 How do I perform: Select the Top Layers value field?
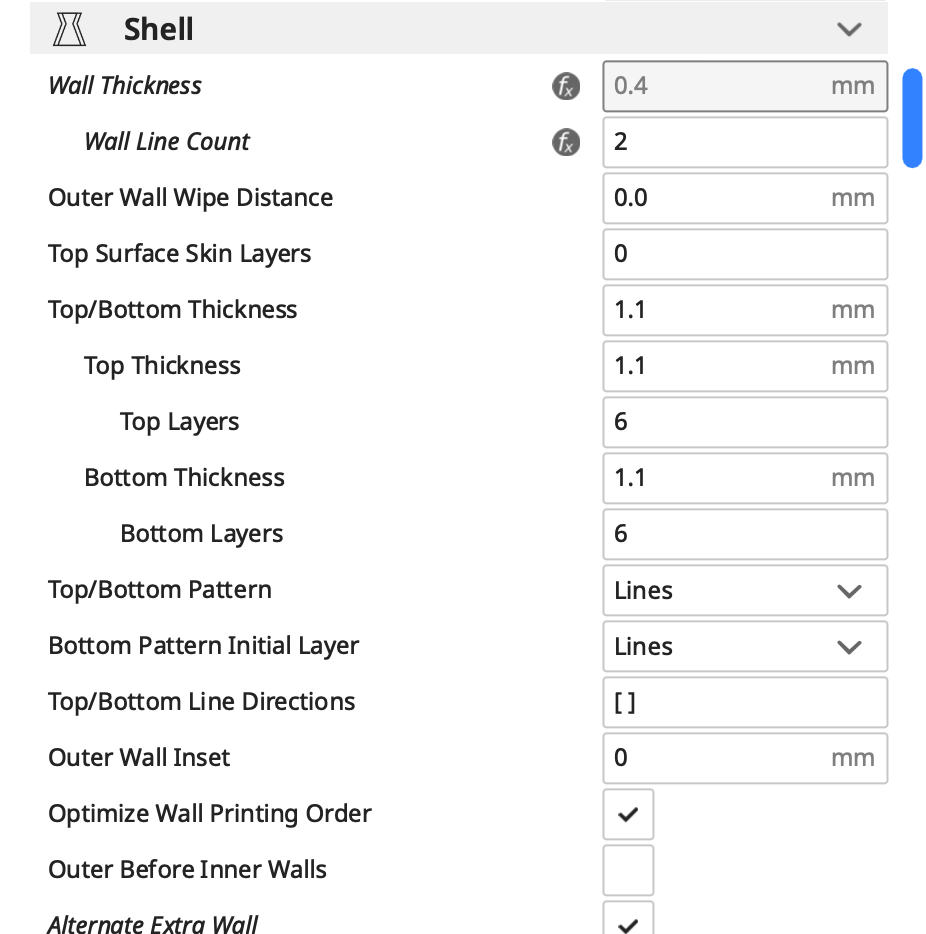(745, 422)
